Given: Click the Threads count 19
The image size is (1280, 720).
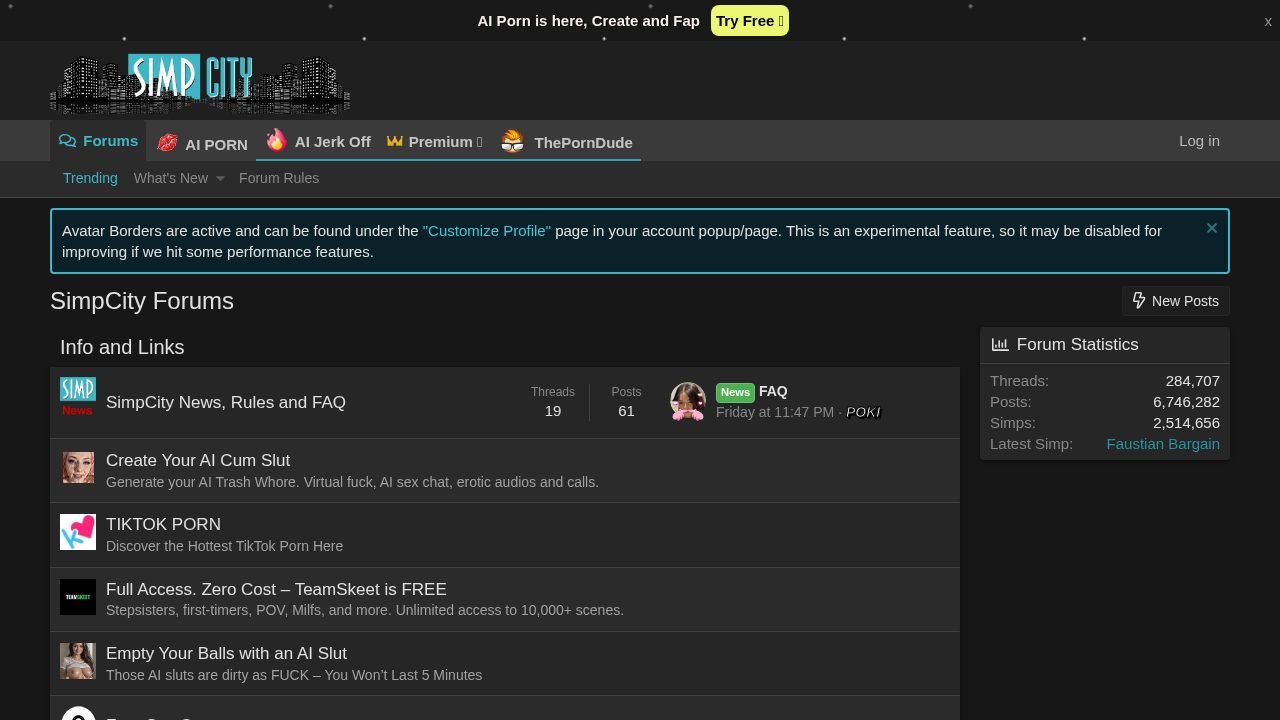Looking at the screenshot, I should click(x=553, y=411).
